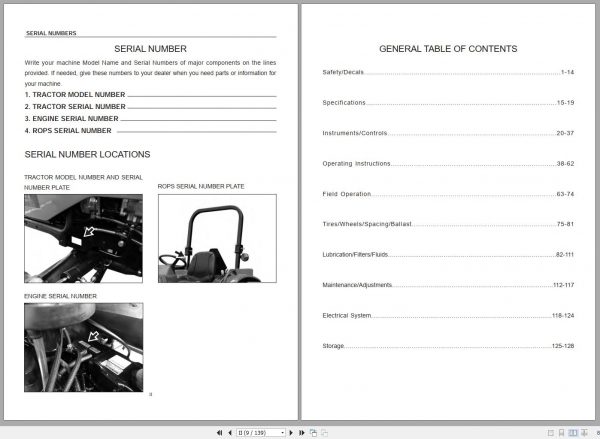Click the 3. ENGINE SERIAL NUMBER line
Screen dimensions: 600x439
(150, 119)
